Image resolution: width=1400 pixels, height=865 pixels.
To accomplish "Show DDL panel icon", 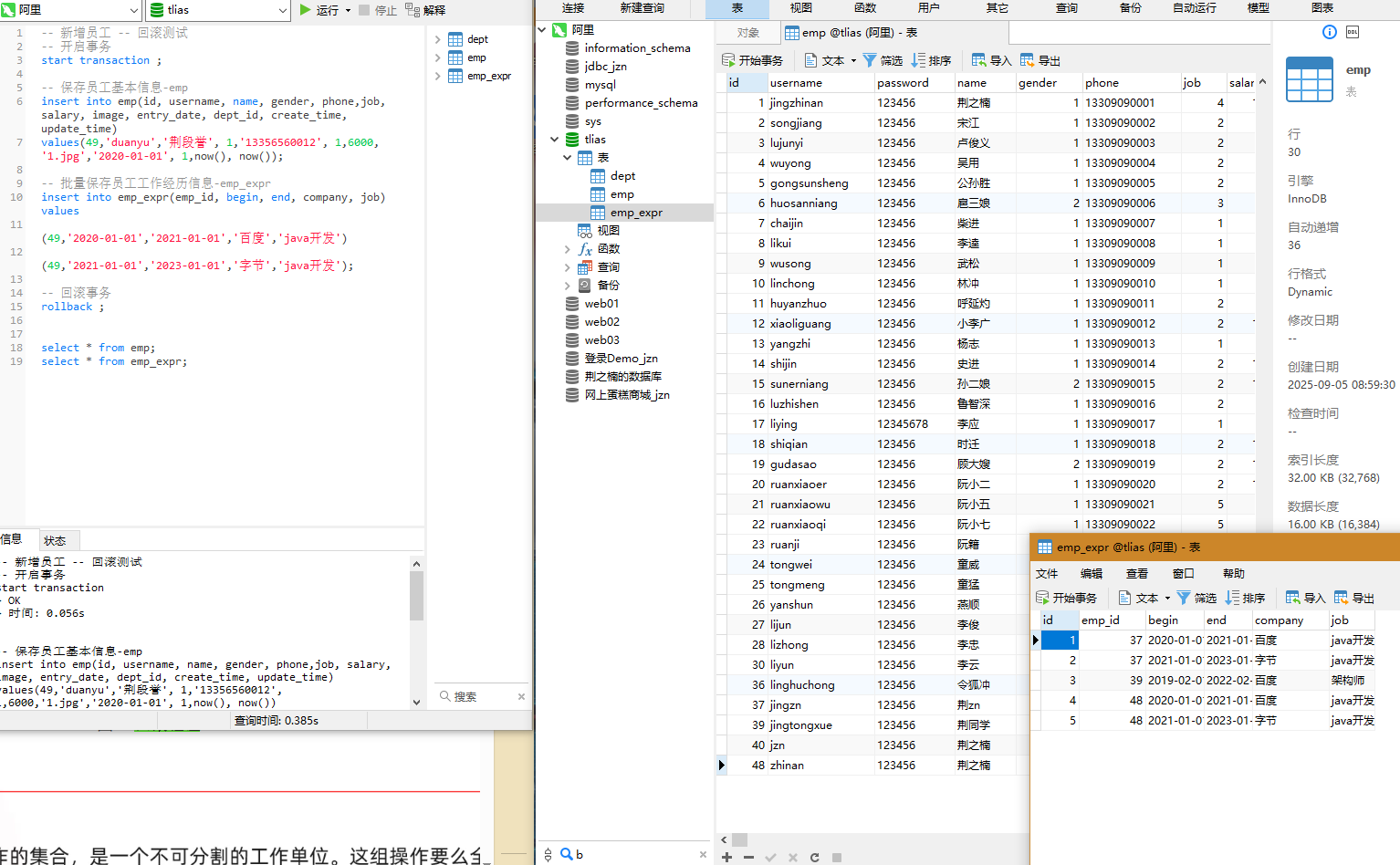I will pyautogui.click(x=1353, y=32).
